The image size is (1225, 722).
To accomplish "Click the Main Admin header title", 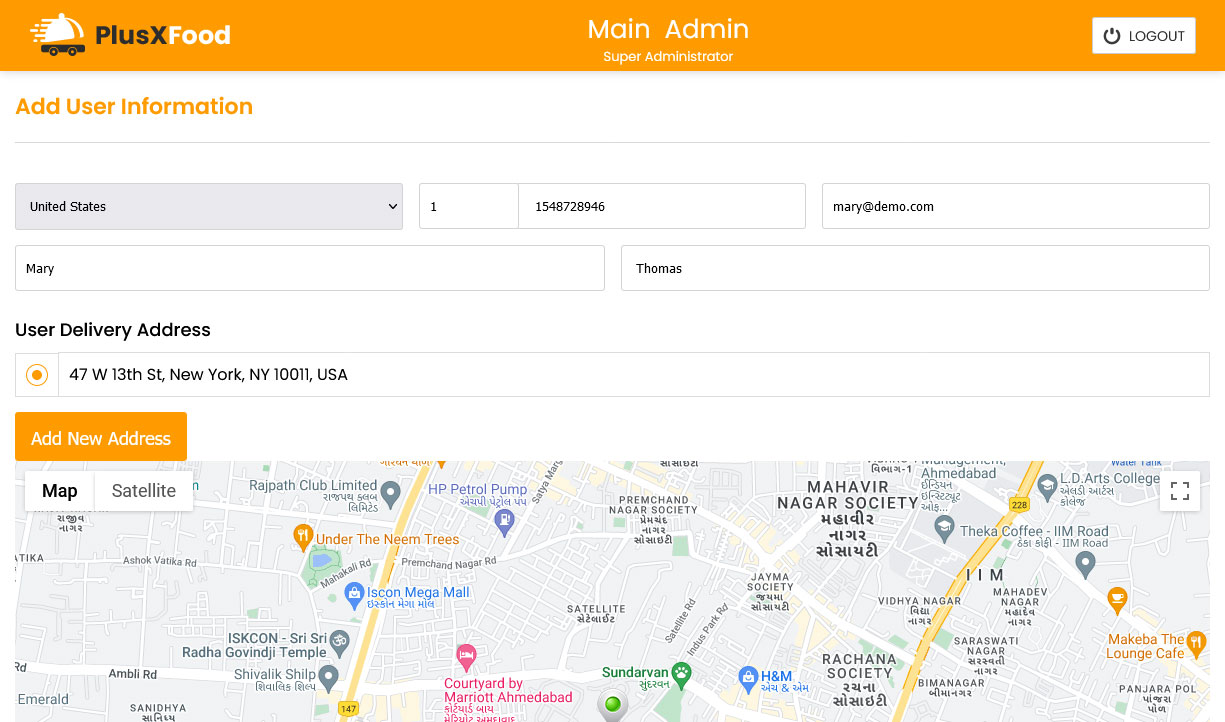I will 668,29.
